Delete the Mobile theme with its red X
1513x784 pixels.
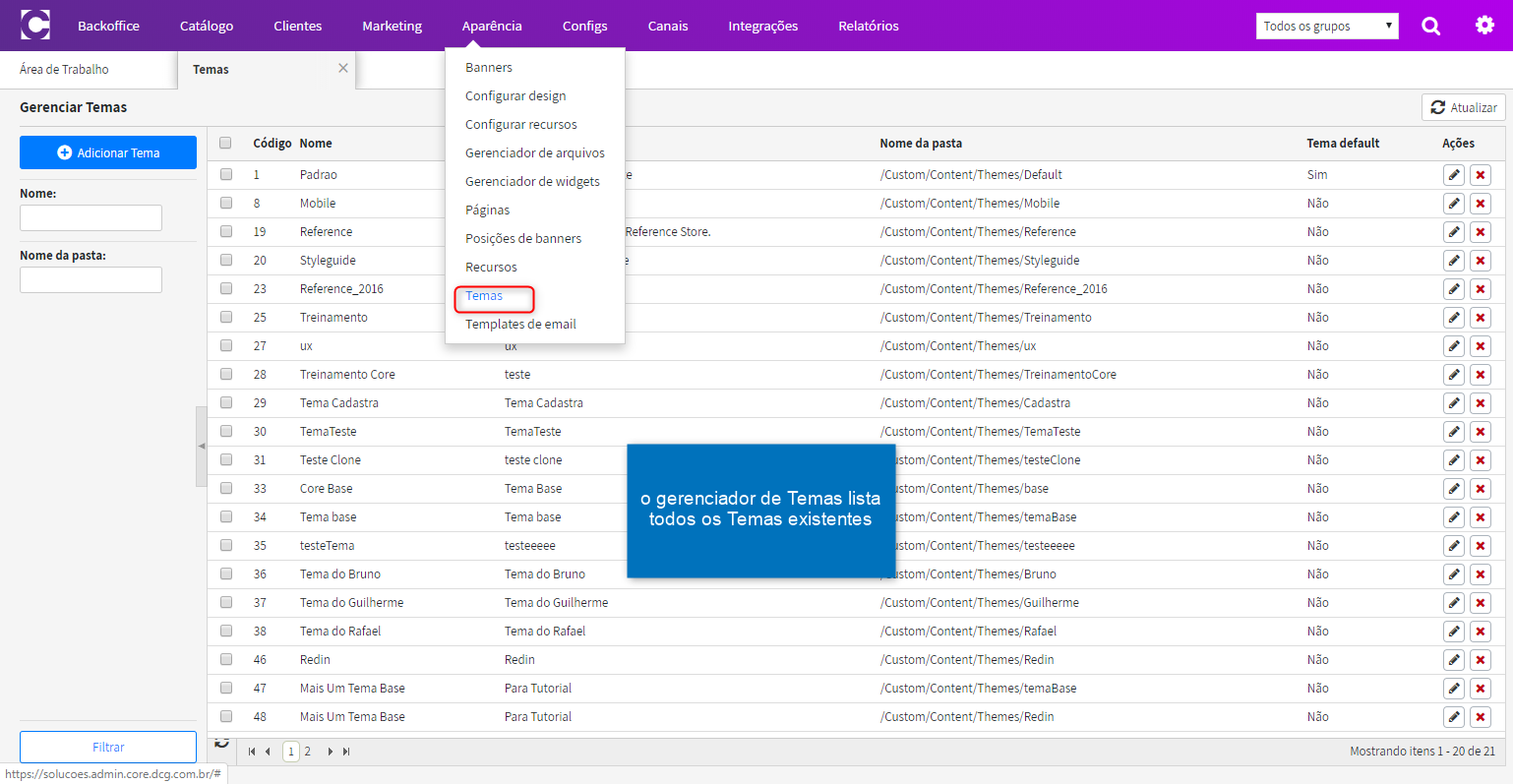pyautogui.click(x=1481, y=204)
